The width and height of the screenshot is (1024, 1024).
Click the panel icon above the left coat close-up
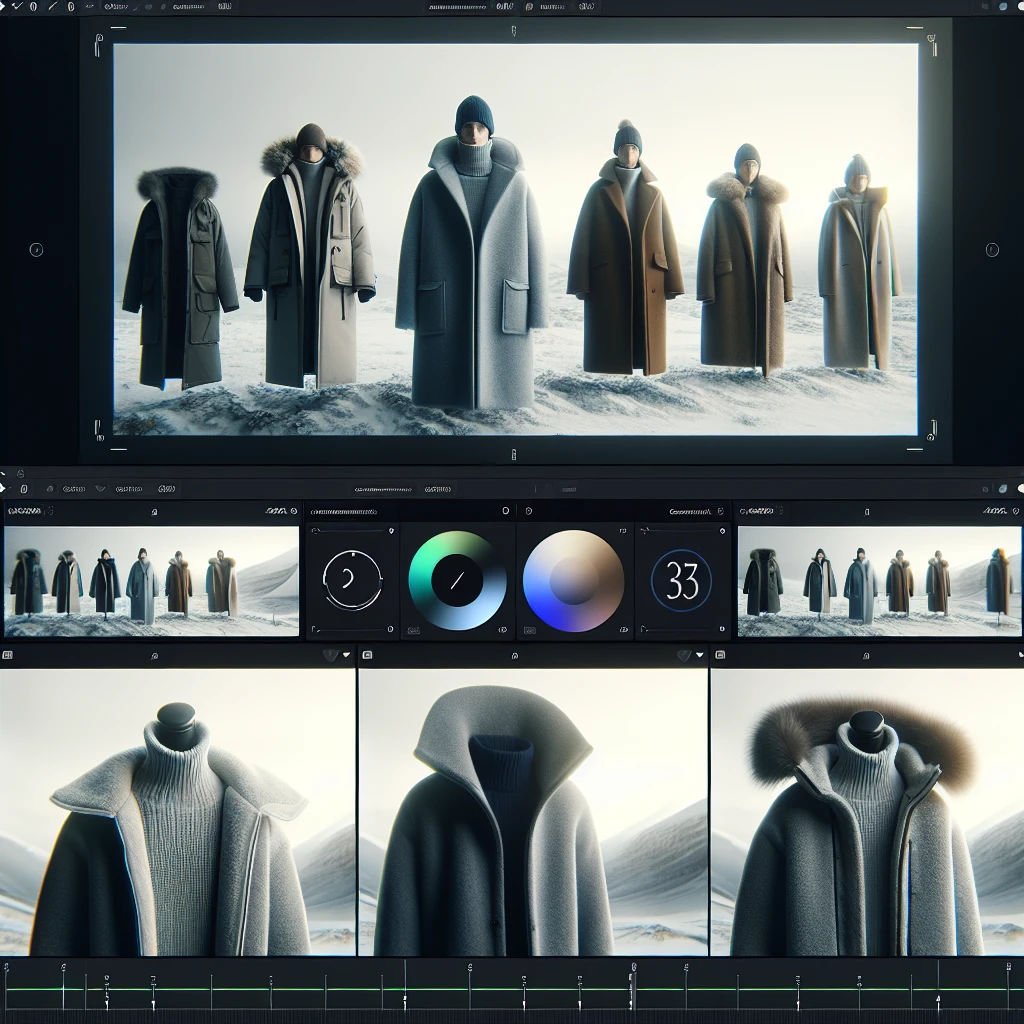(7, 655)
